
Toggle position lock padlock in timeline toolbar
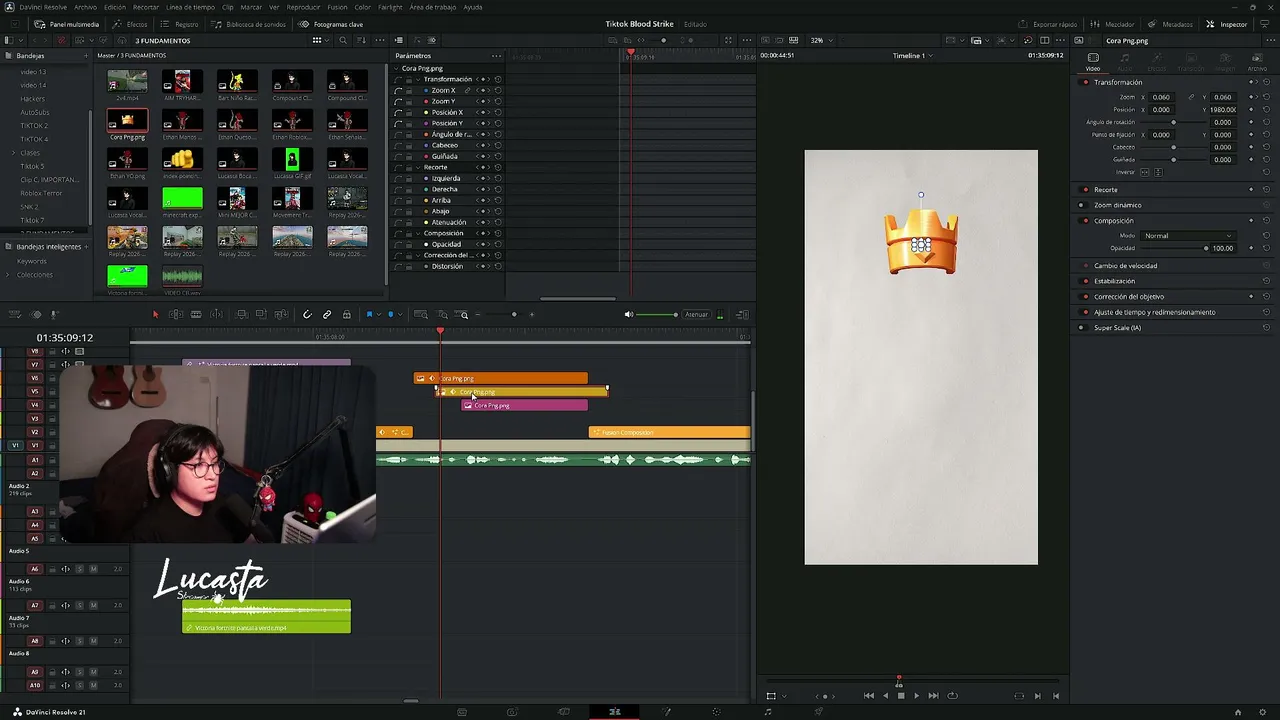(347, 315)
